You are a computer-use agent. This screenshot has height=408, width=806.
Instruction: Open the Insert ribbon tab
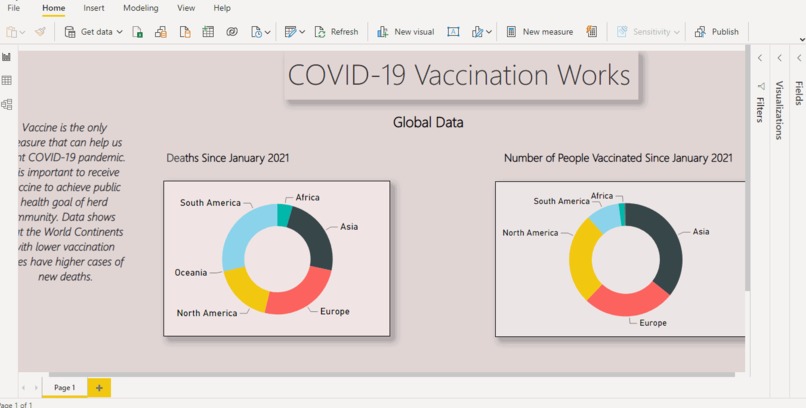94,8
